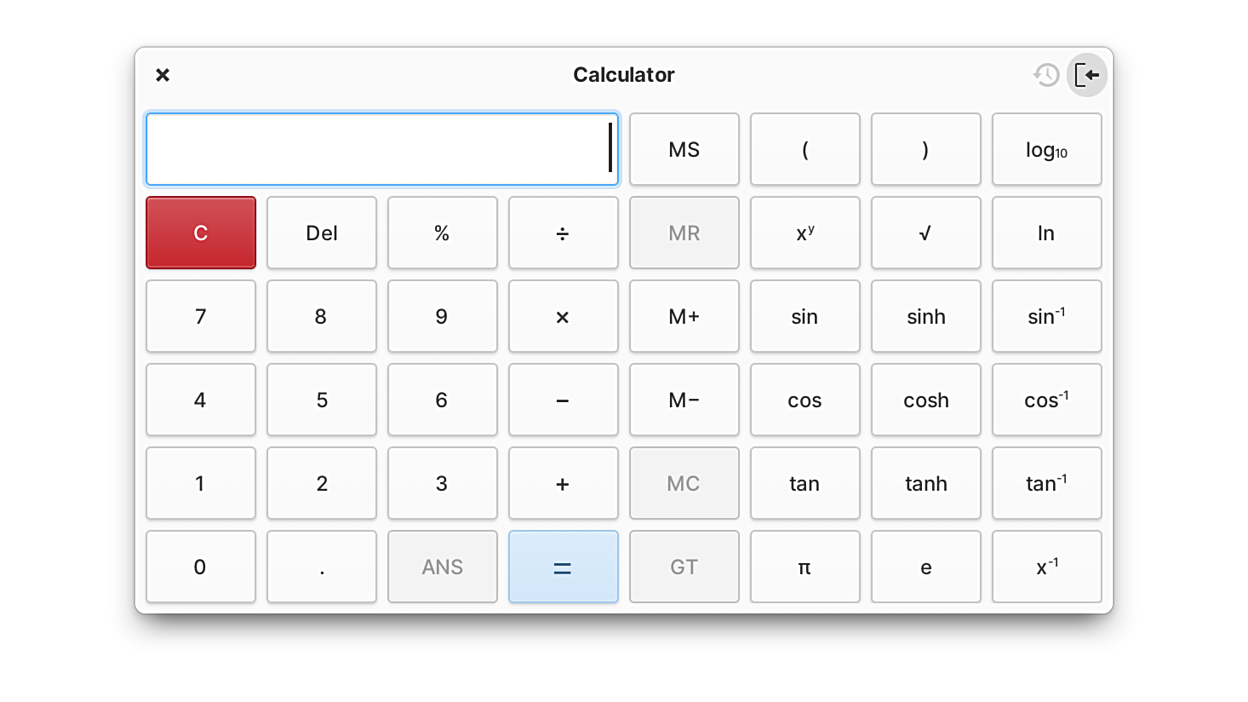This screenshot has height=702, width=1248.
Task: Click the inverse sine button
Action: coord(1046,317)
